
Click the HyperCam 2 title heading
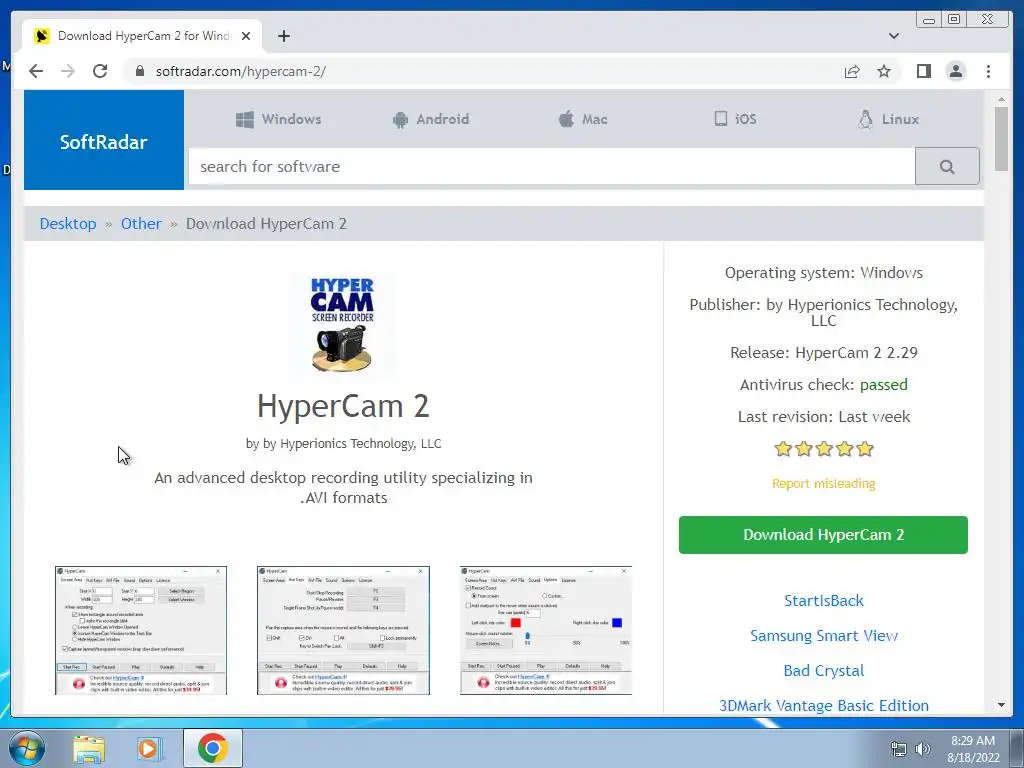pos(343,406)
